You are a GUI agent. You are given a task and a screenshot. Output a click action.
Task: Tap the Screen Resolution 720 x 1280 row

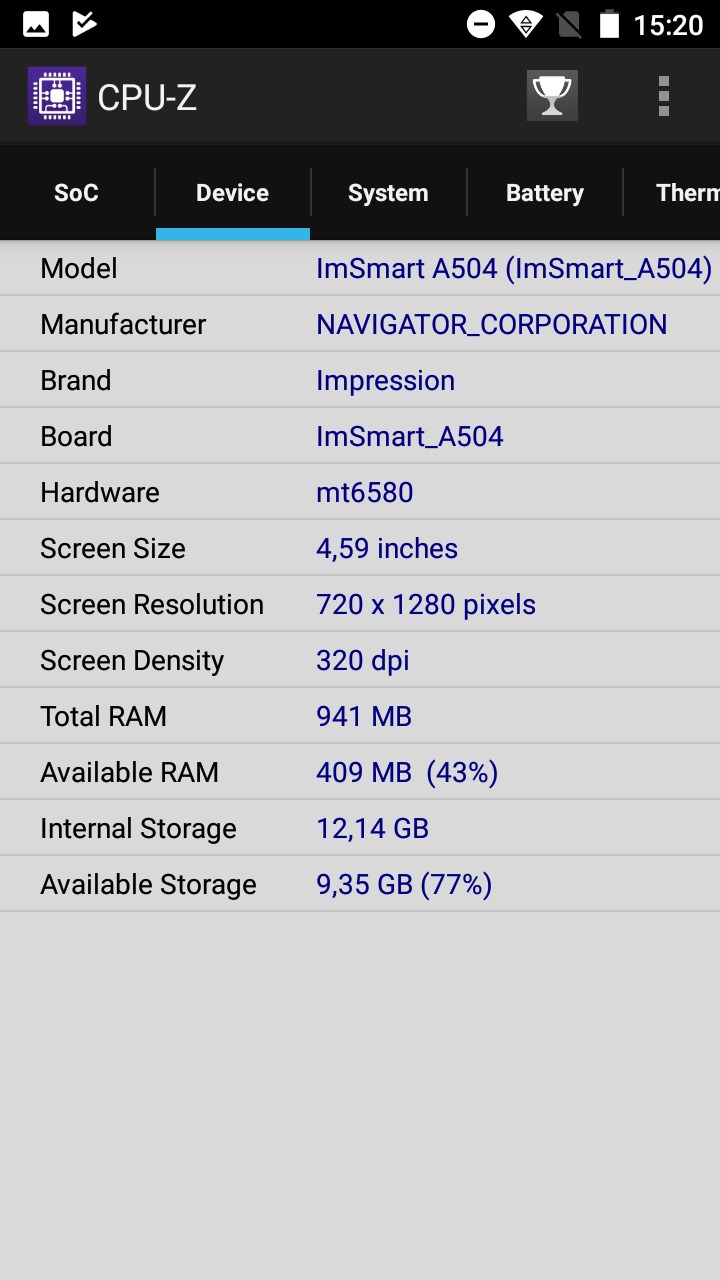pyautogui.click(x=360, y=604)
